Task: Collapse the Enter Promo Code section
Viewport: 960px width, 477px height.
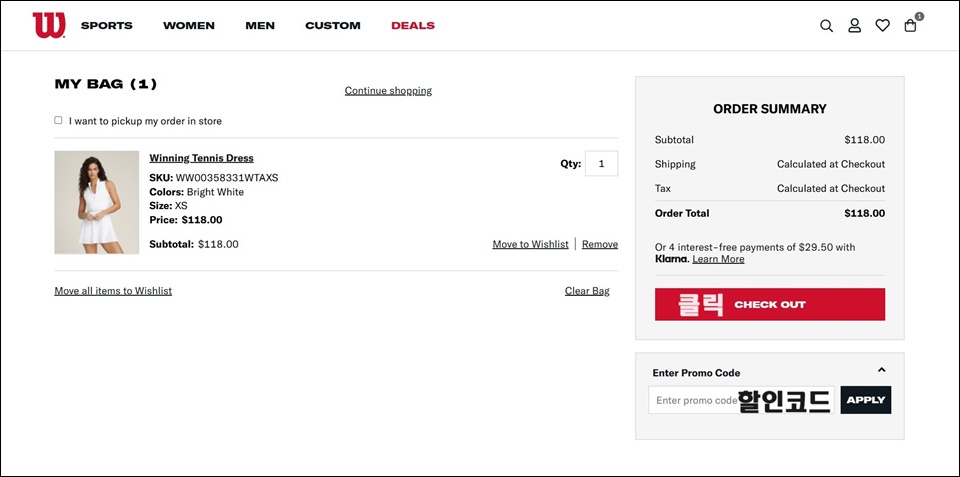Action: [882, 370]
